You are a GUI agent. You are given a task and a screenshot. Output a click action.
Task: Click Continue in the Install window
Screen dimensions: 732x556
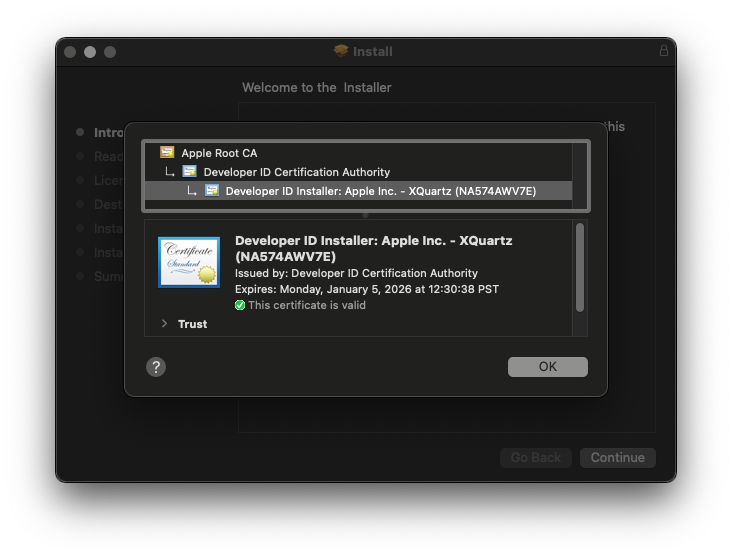pos(618,457)
